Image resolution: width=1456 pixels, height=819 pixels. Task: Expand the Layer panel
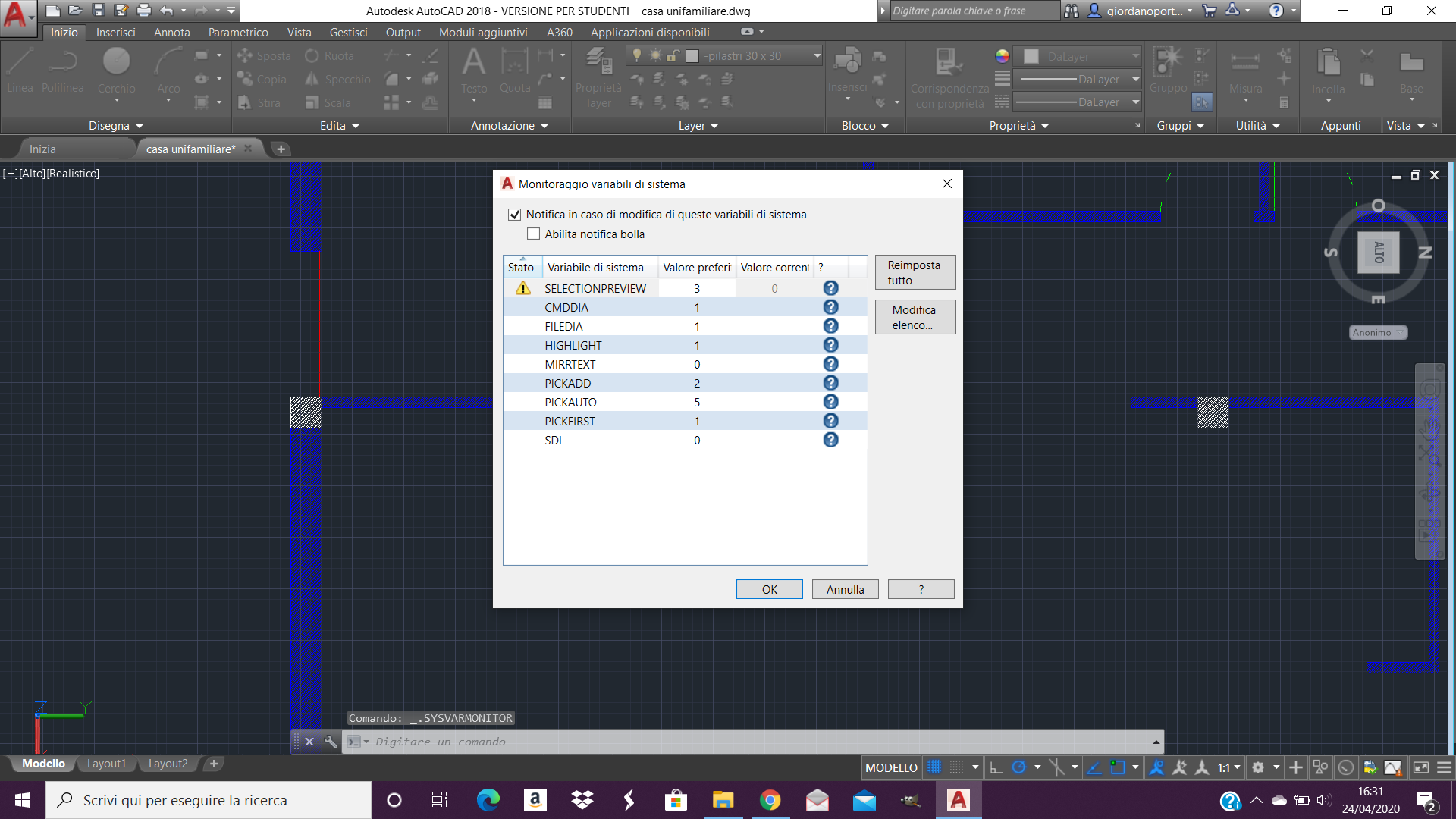pyautogui.click(x=698, y=126)
